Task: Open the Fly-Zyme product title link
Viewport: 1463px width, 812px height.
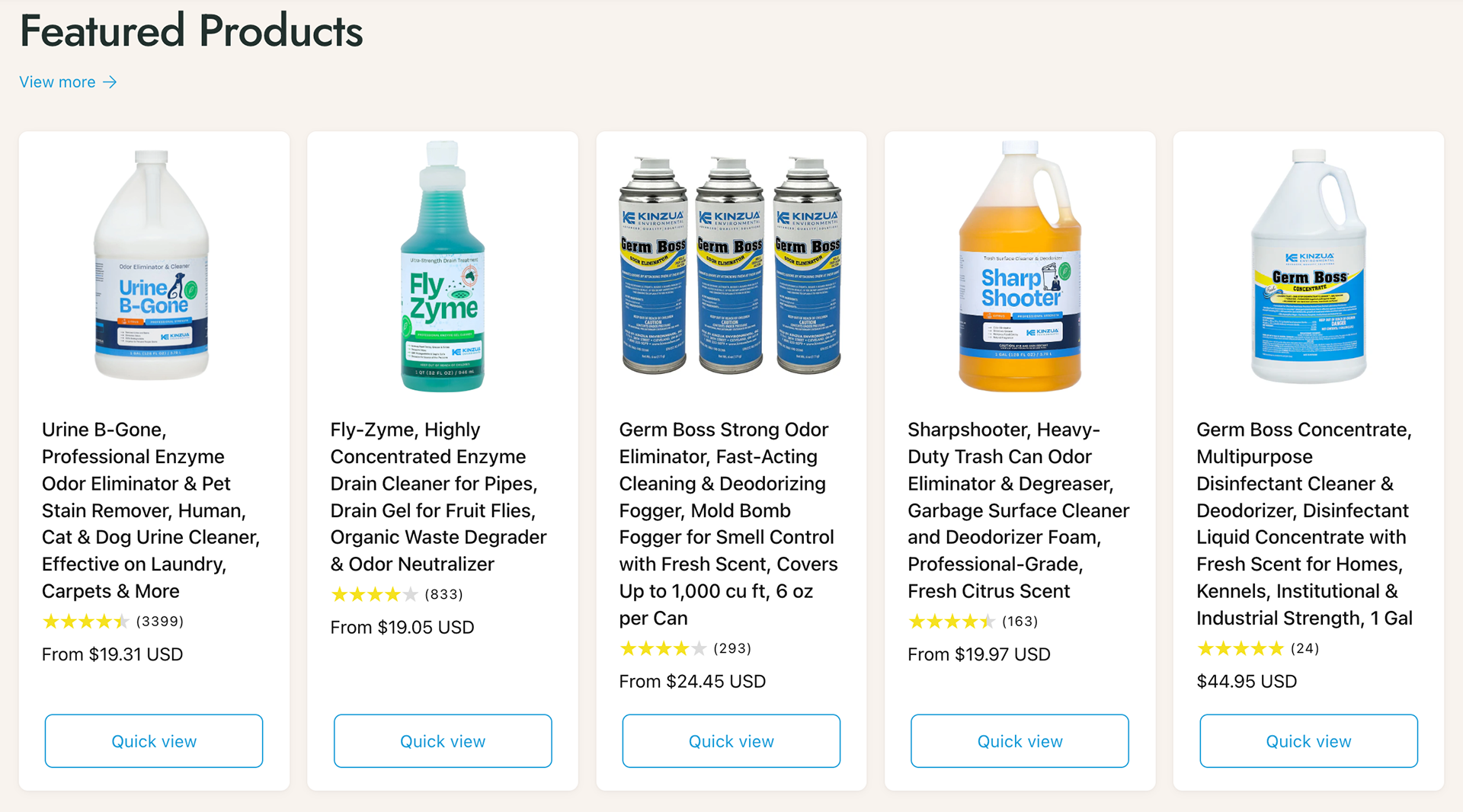Action: pyautogui.click(x=438, y=497)
